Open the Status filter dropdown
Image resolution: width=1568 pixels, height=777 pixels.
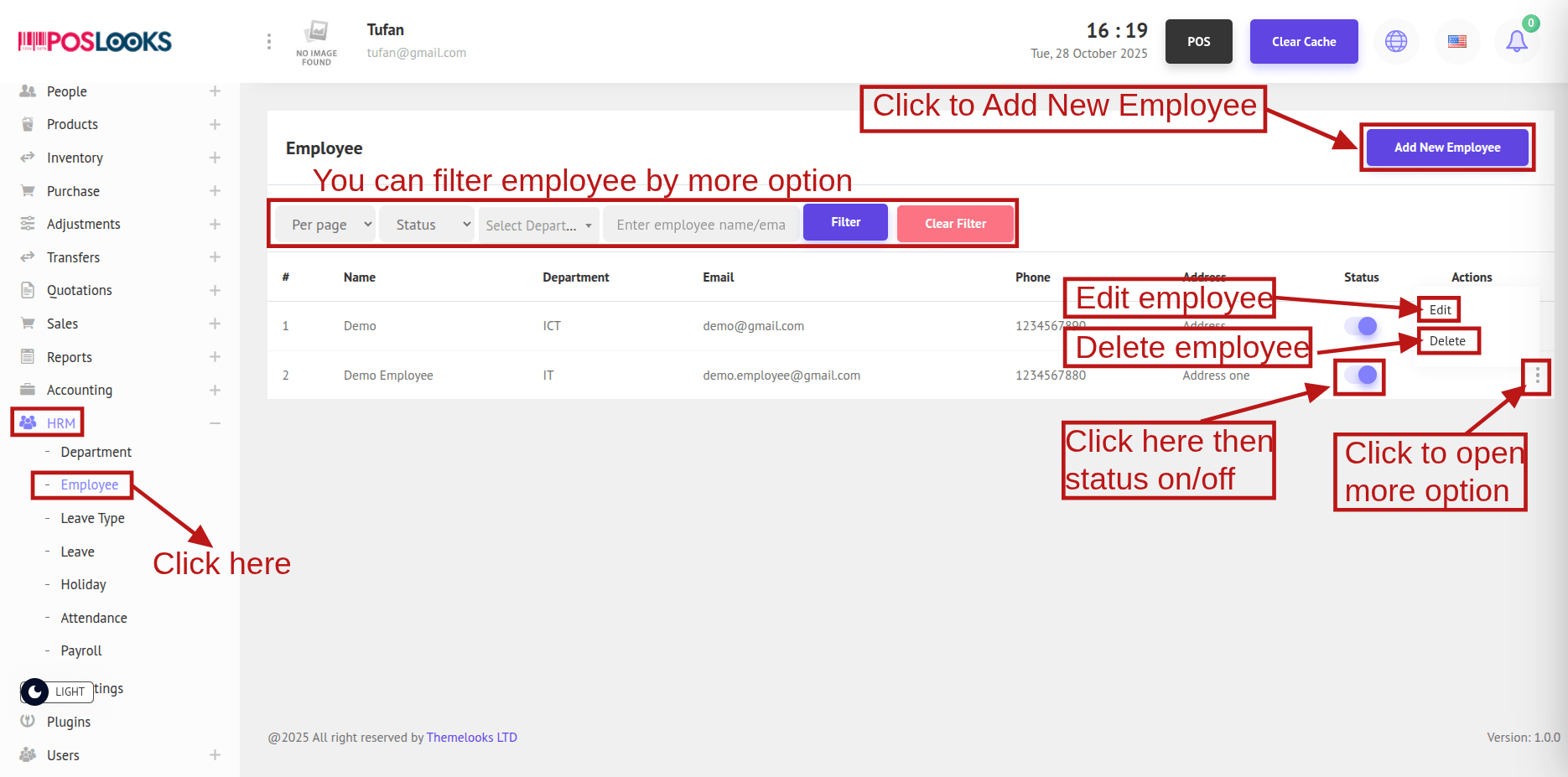427,225
